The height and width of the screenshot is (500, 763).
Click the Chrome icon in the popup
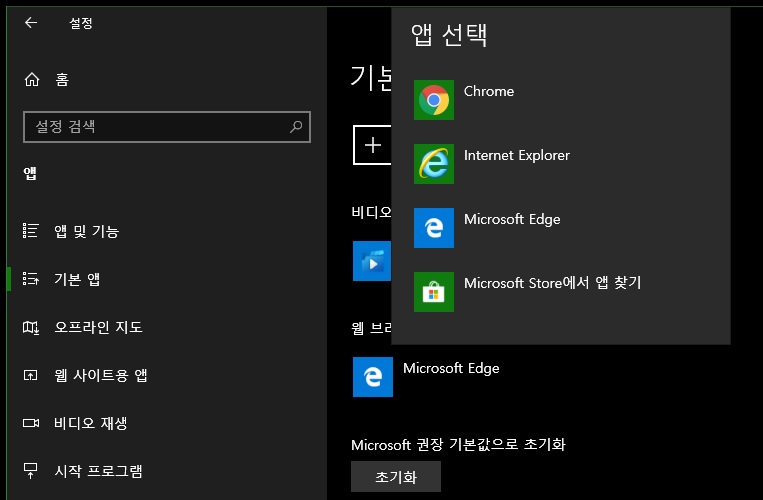pos(434,100)
